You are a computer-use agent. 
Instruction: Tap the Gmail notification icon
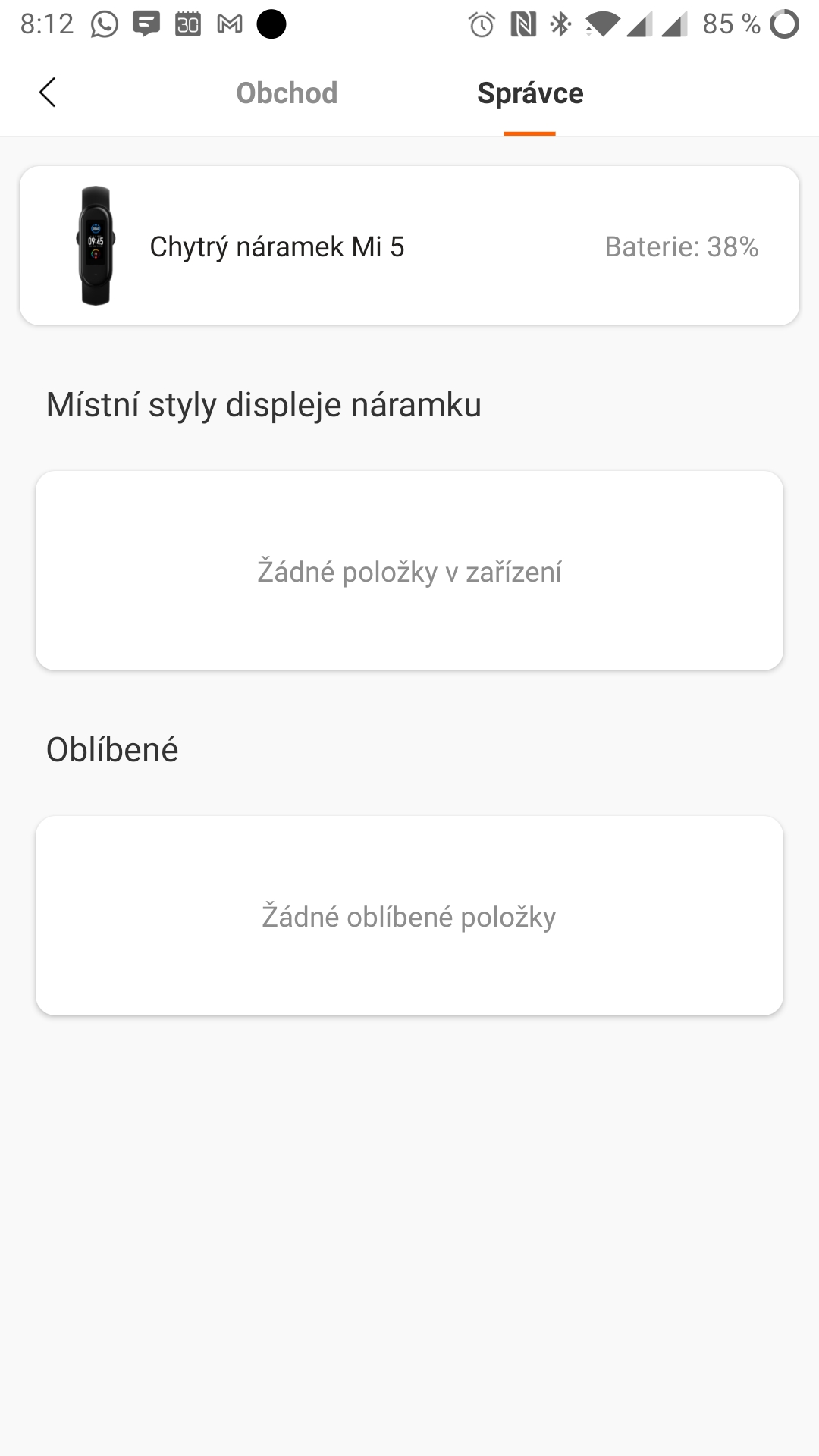[x=230, y=24]
